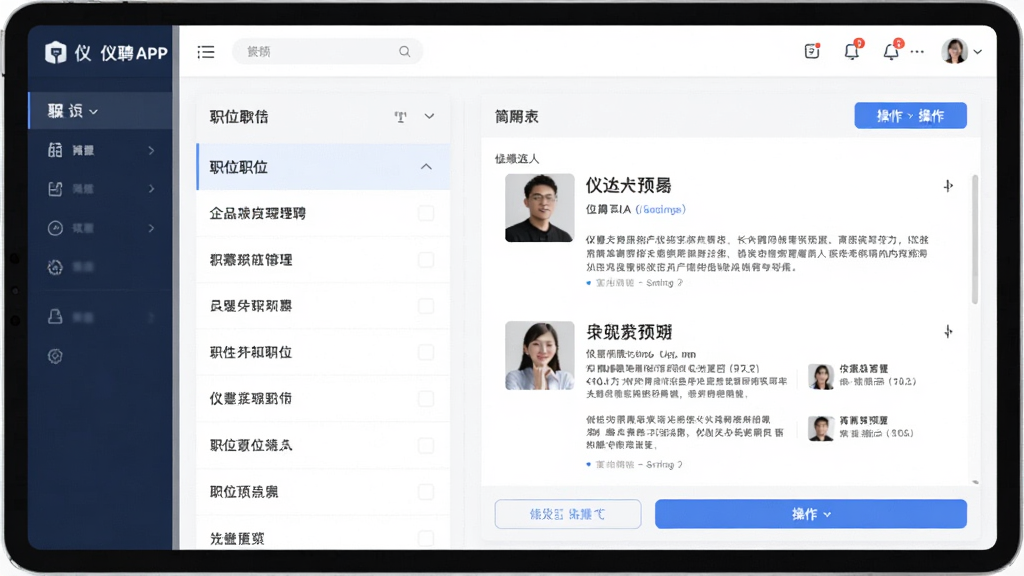Screen dimensions: 1024x576
Task: Check the box on 职性 fourth row
Action: pos(426,353)
